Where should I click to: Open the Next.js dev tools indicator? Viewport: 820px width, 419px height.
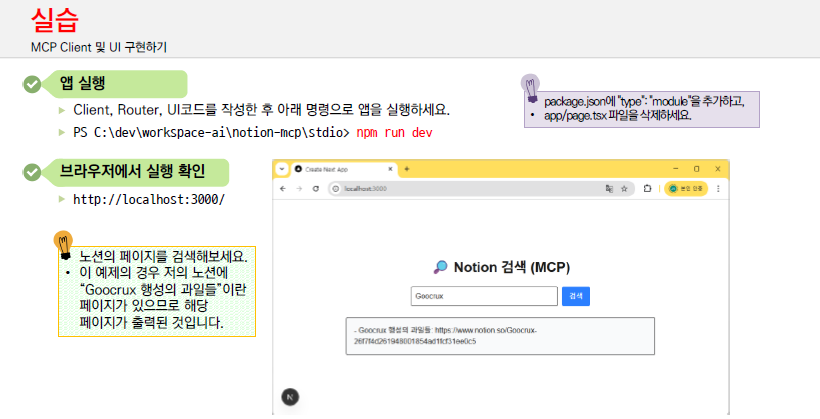(290, 397)
